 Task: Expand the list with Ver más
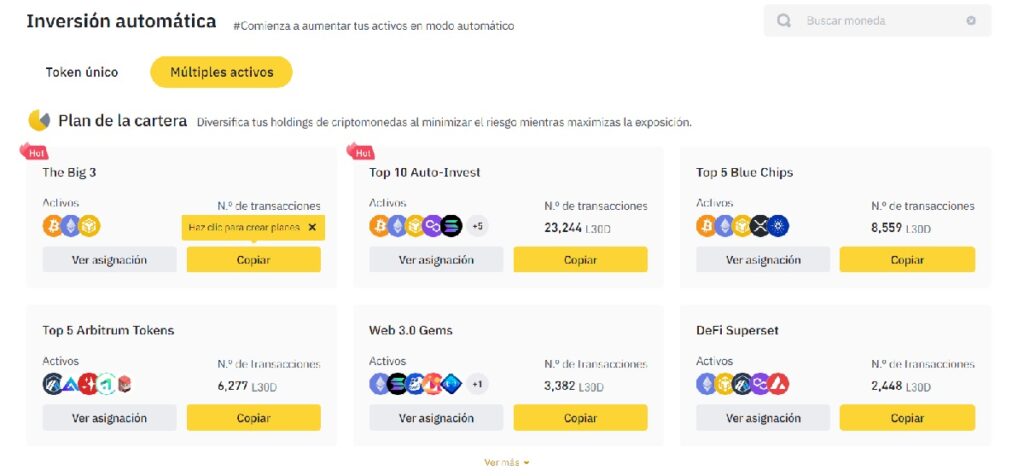click(507, 462)
